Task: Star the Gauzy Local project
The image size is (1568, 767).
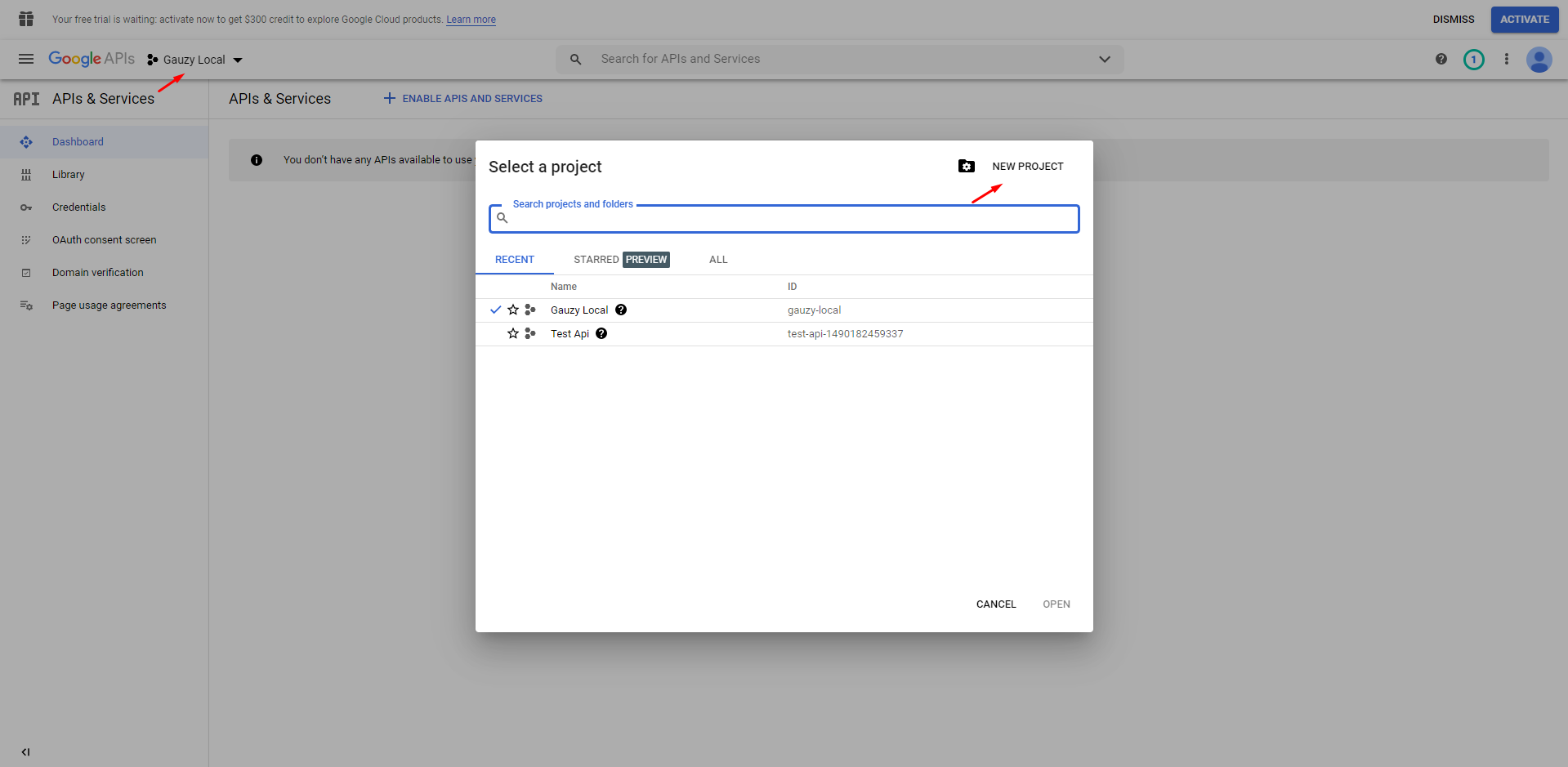Action: [513, 310]
